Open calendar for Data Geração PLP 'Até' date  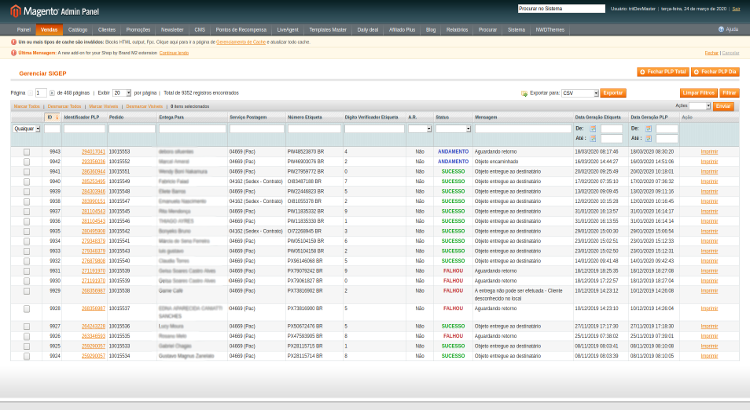(649, 139)
